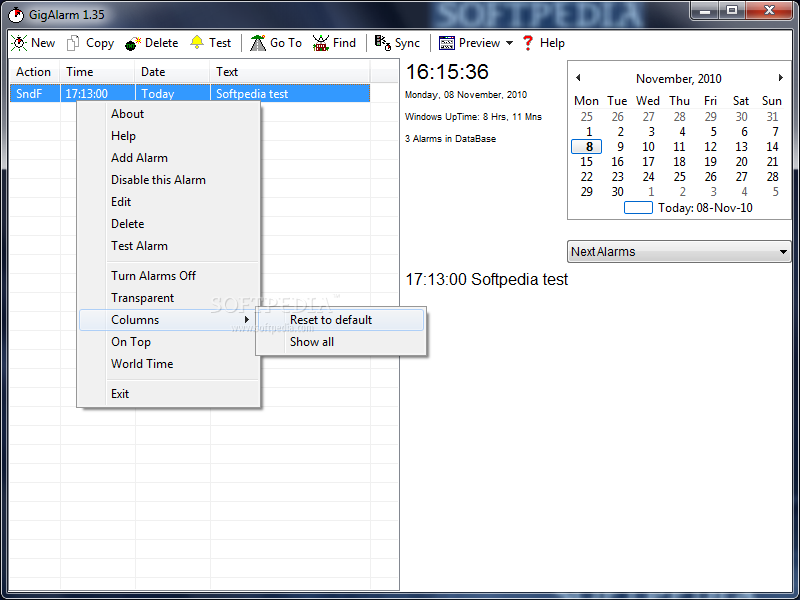Choose Delete in the context menu
The height and width of the screenshot is (600, 800).
[x=128, y=223]
